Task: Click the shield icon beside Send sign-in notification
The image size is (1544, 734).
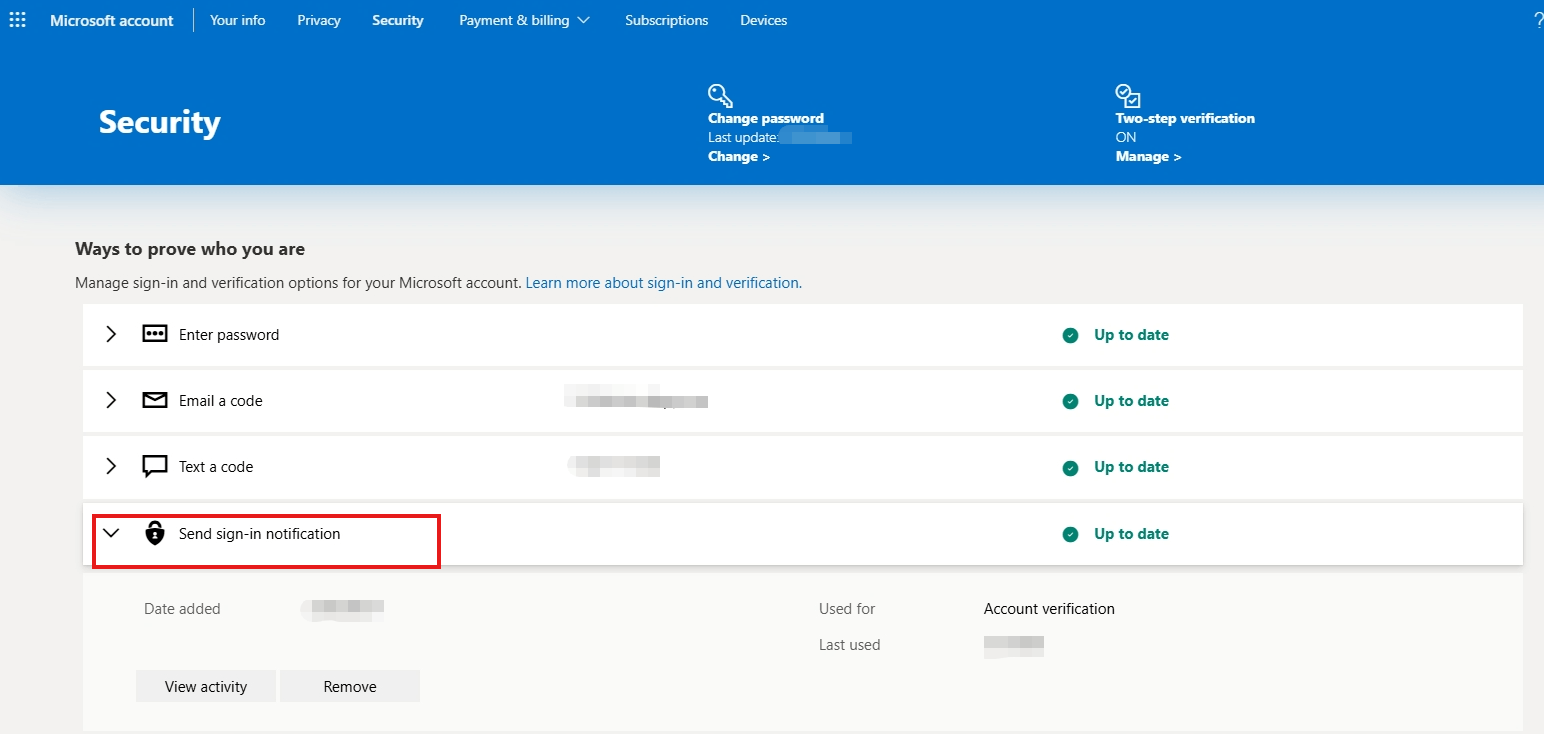Action: tap(155, 533)
